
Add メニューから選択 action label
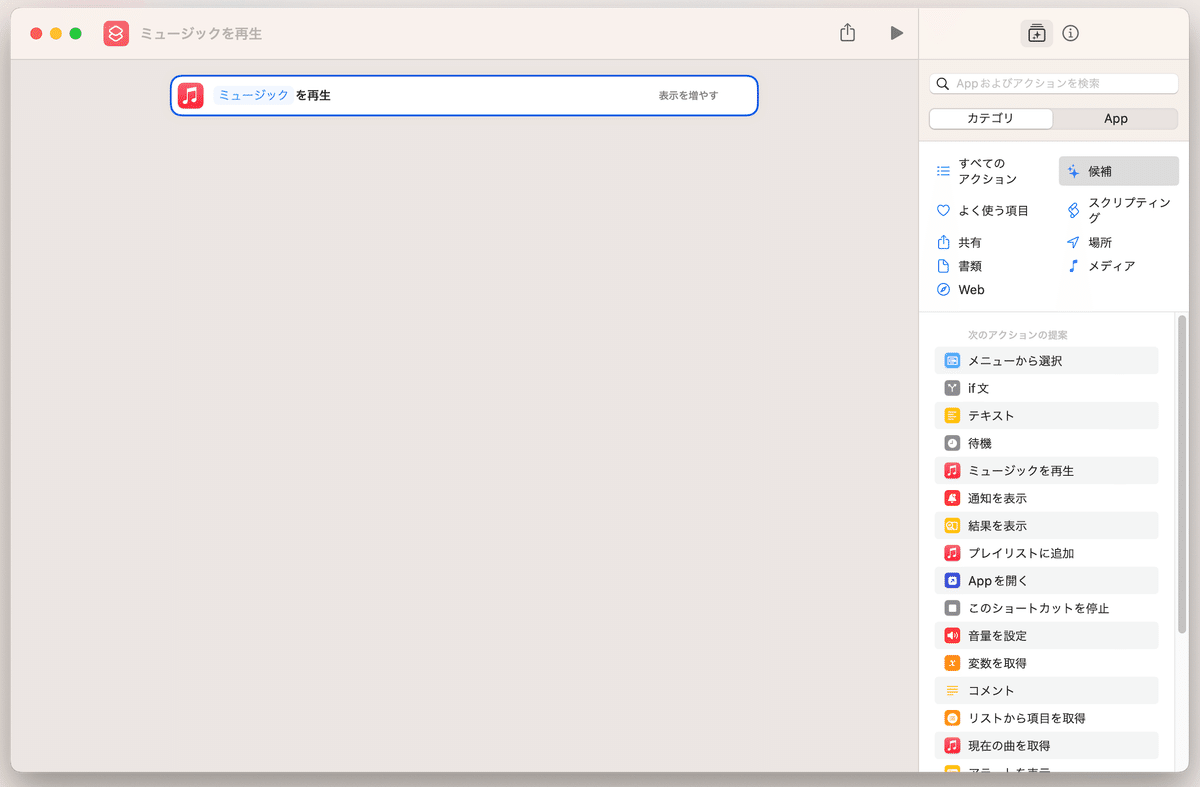(x=1015, y=360)
